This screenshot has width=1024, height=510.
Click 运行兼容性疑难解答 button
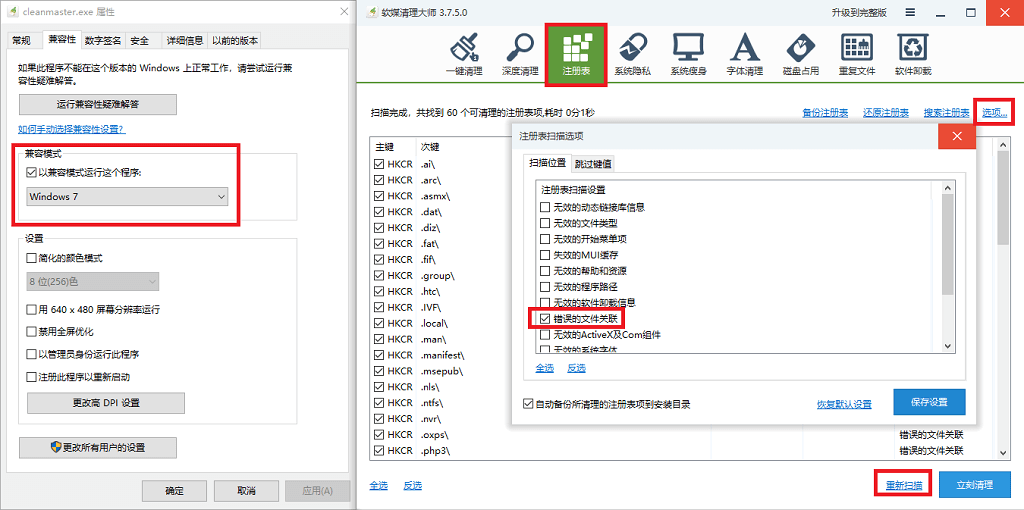coord(98,104)
